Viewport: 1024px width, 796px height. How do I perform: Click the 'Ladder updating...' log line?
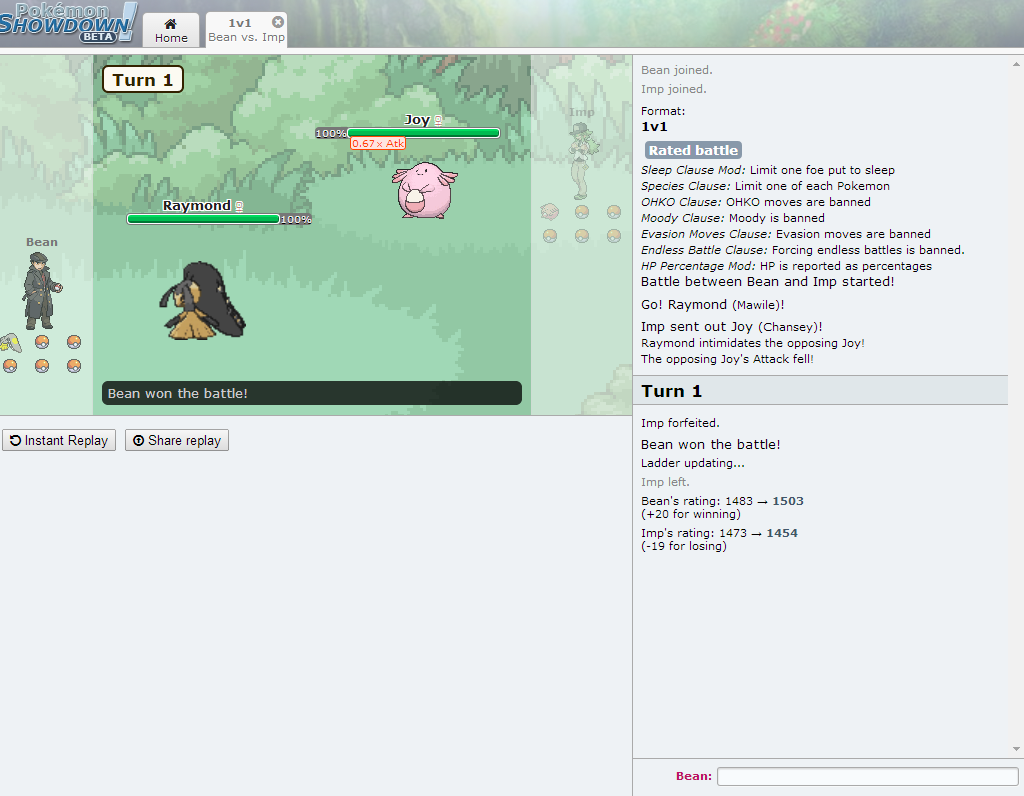tap(692, 463)
